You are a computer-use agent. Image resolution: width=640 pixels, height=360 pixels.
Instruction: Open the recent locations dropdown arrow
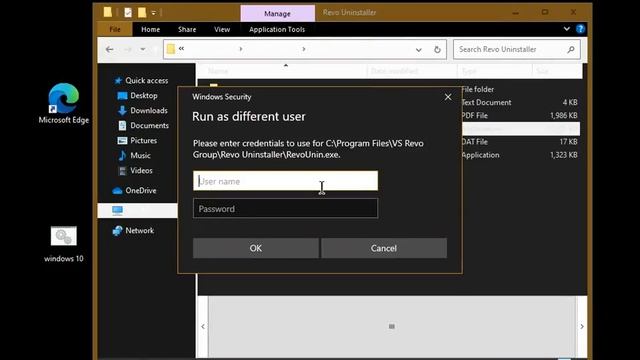[142, 49]
